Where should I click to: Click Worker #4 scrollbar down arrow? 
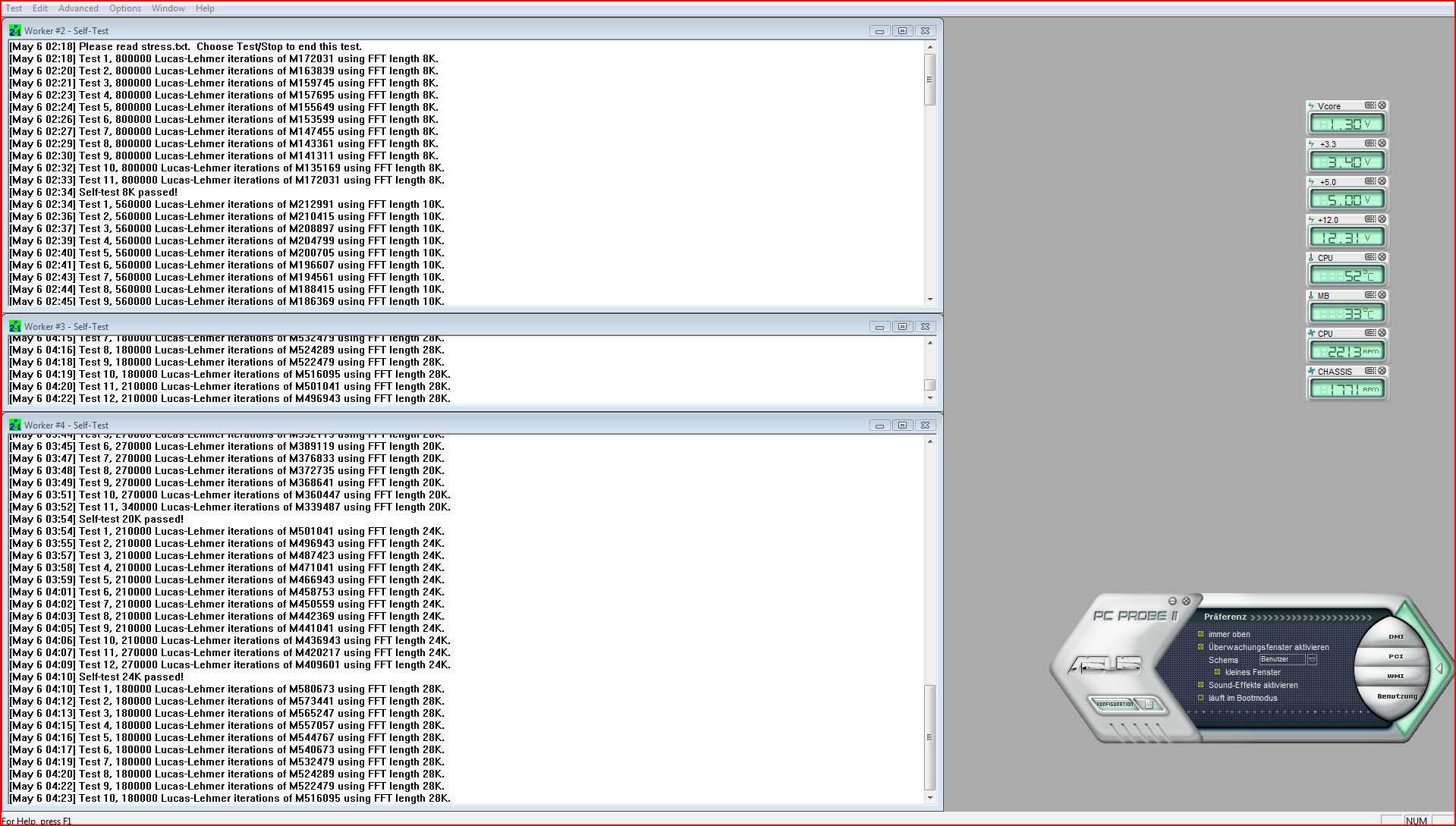pos(930,797)
